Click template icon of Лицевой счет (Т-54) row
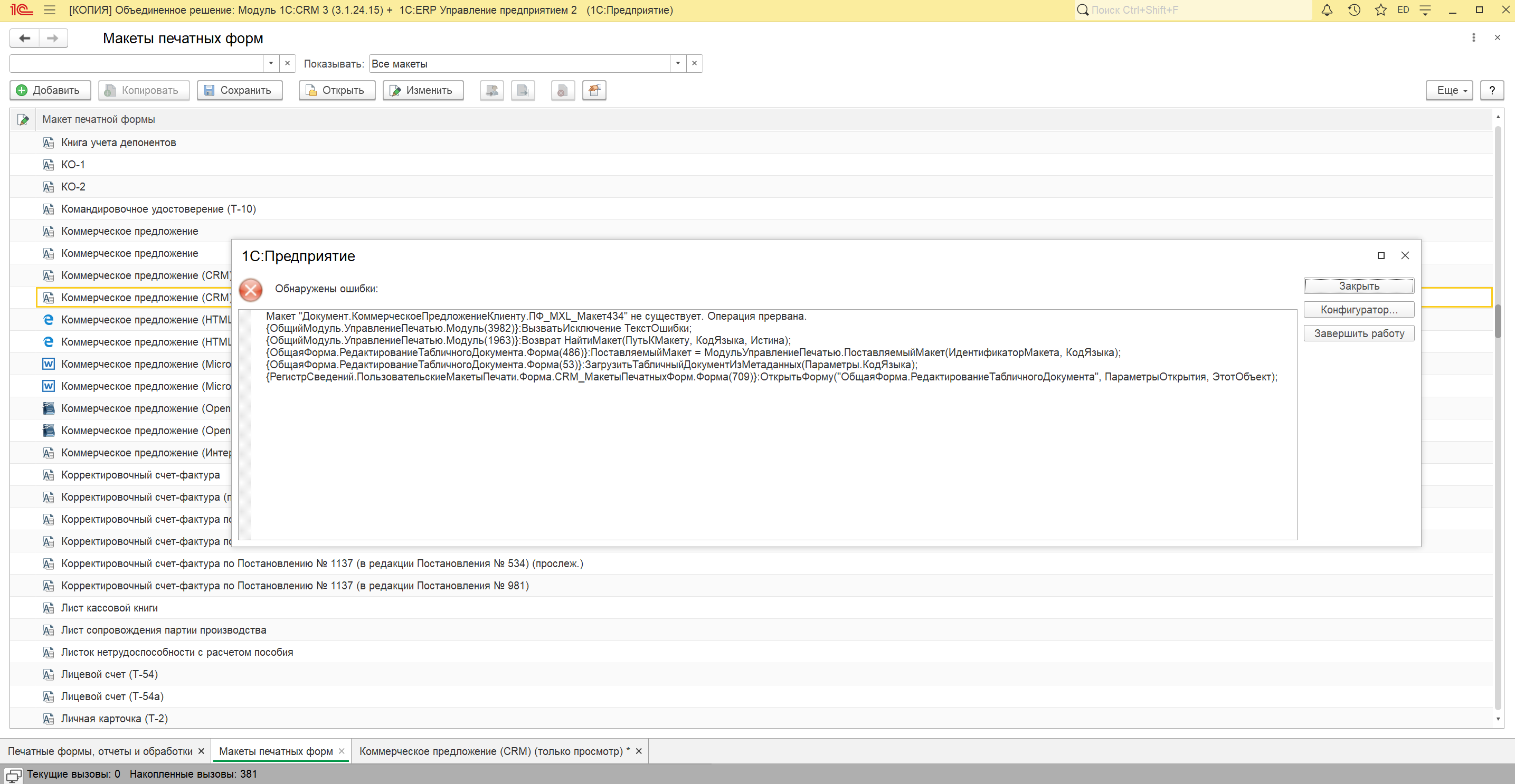 48,675
